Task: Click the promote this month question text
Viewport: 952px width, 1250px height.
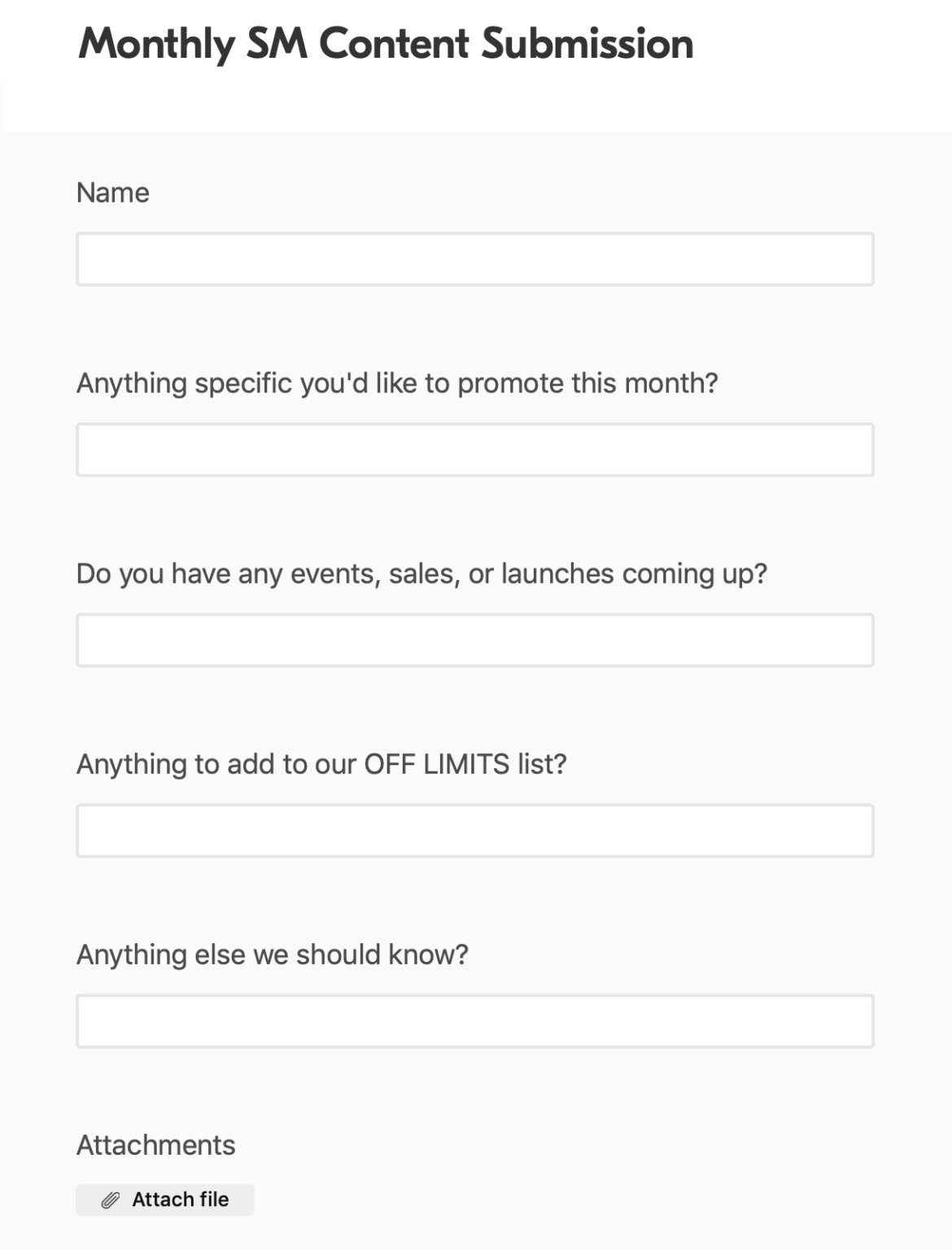Action: [x=398, y=381]
